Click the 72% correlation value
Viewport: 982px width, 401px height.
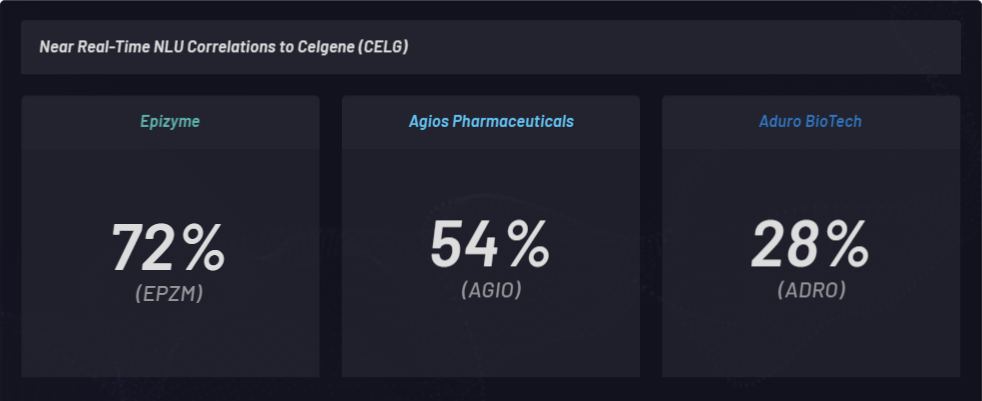tap(168, 248)
